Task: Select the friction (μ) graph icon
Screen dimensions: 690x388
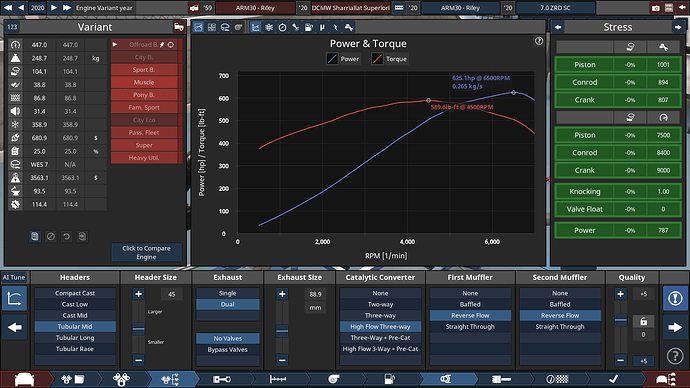Action: click(x=322, y=27)
